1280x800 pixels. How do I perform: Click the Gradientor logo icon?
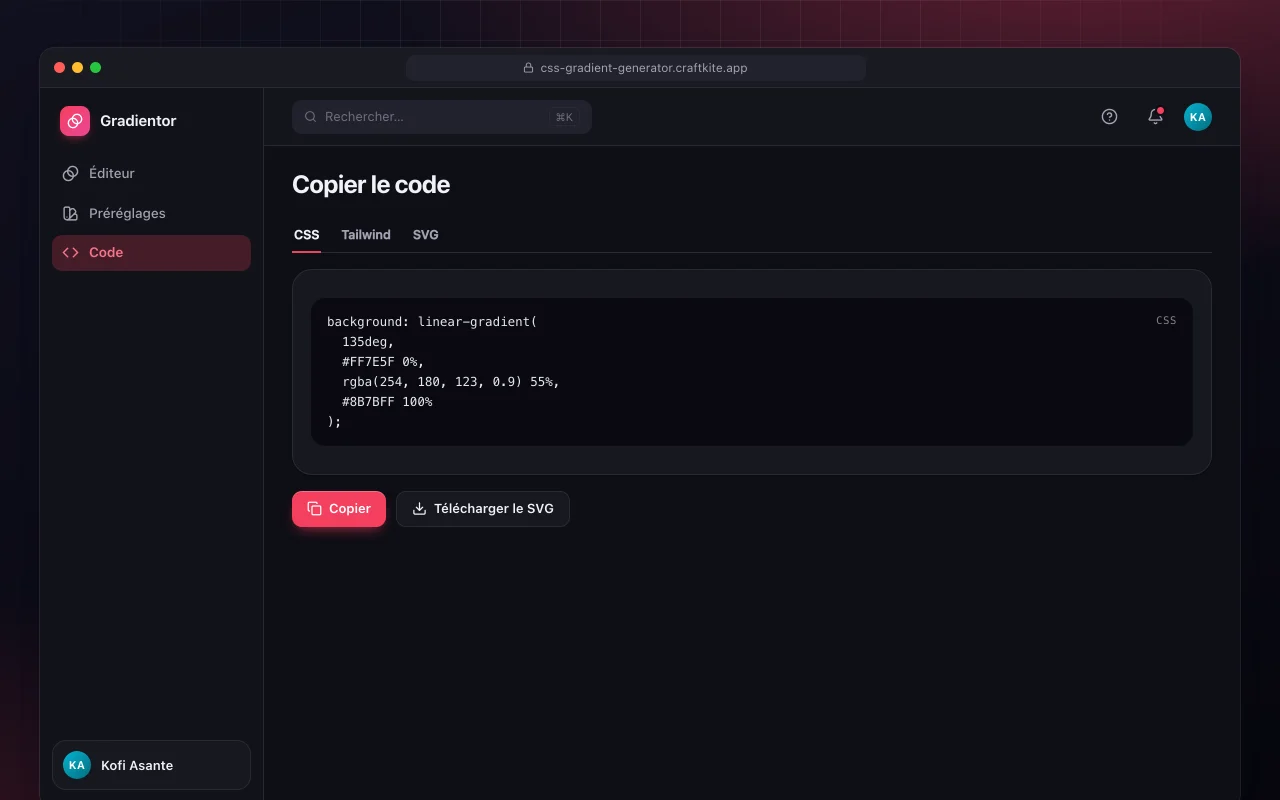point(75,121)
